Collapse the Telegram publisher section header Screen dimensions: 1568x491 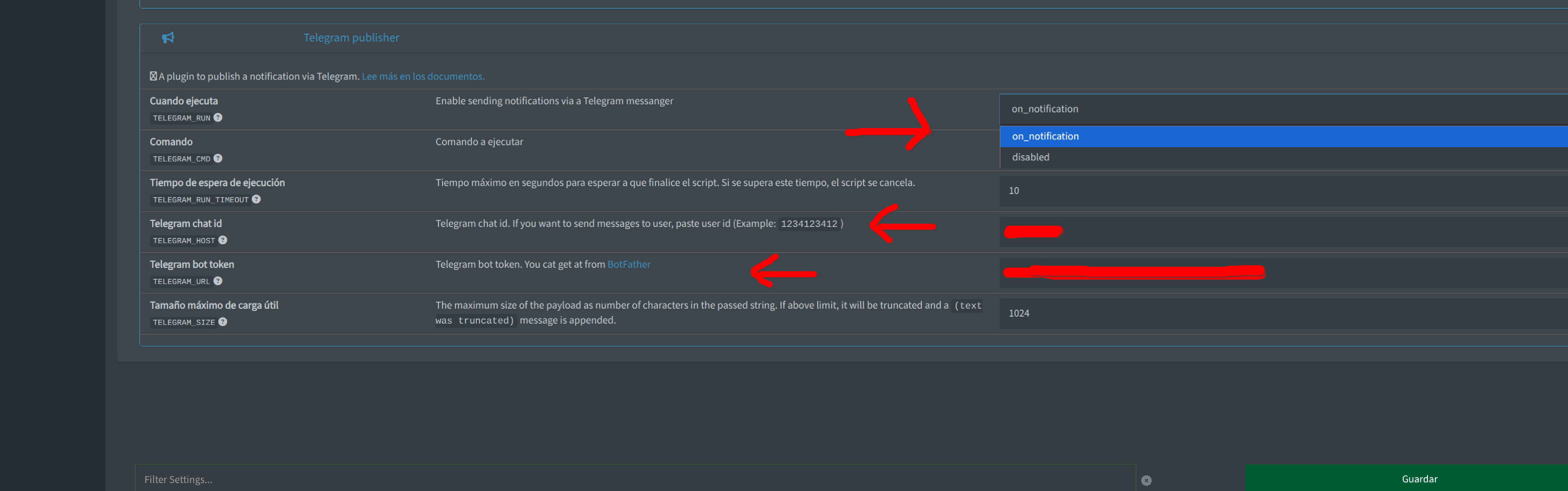(351, 38)
